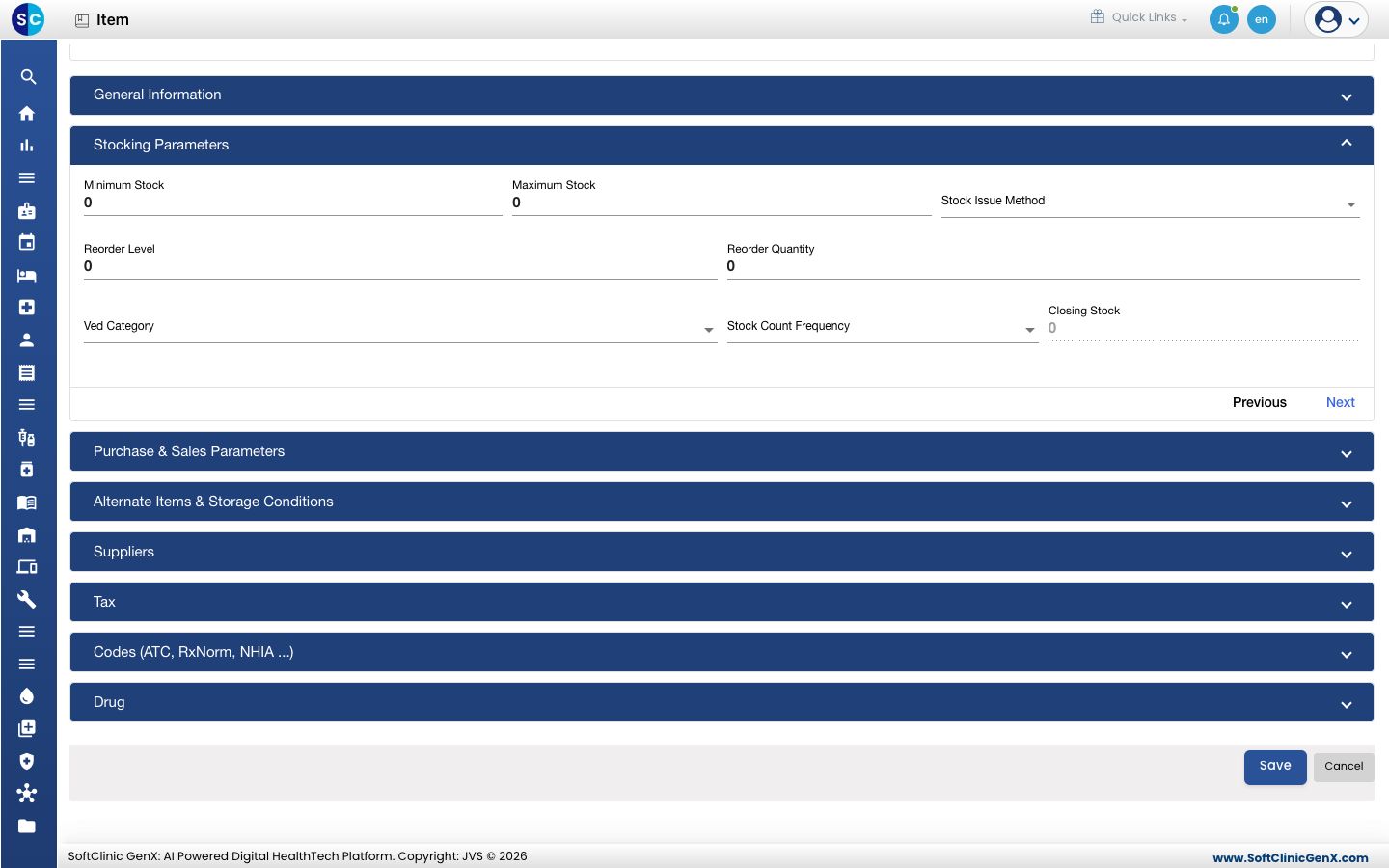Open the bar chart analytics icon
The width and height of the screenshot is (1389, 868).
27,146
